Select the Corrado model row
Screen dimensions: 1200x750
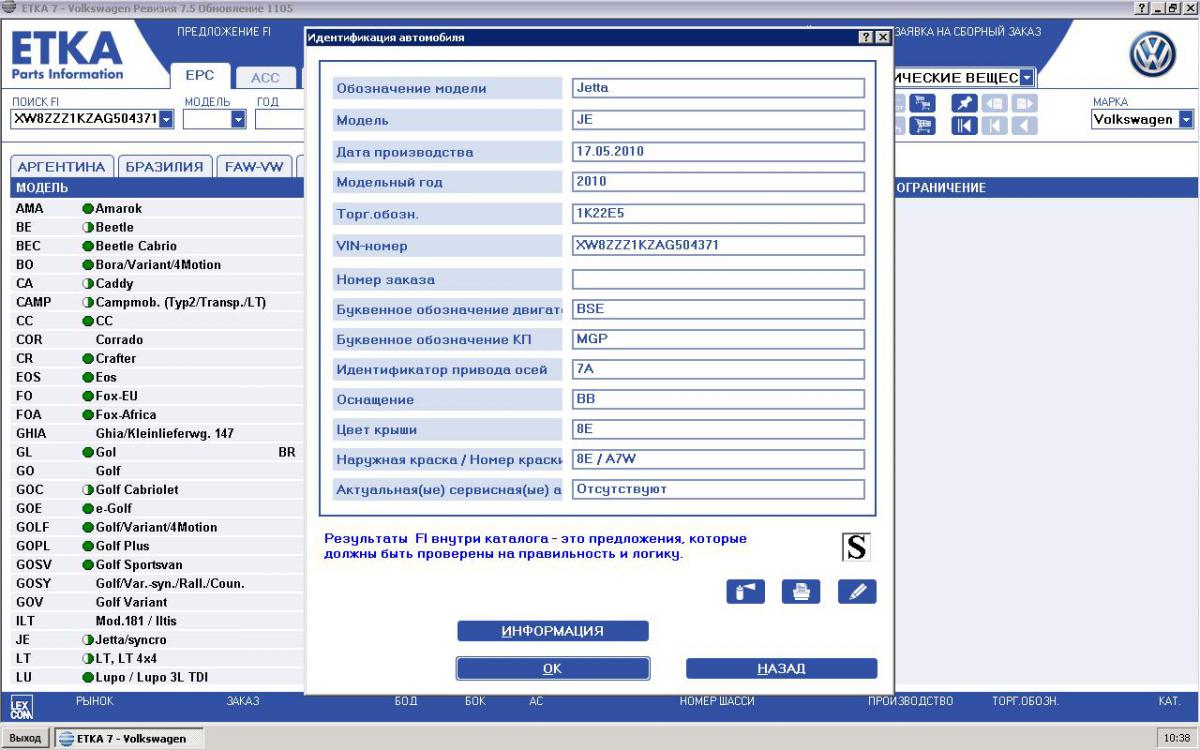(x=155, y=340)
